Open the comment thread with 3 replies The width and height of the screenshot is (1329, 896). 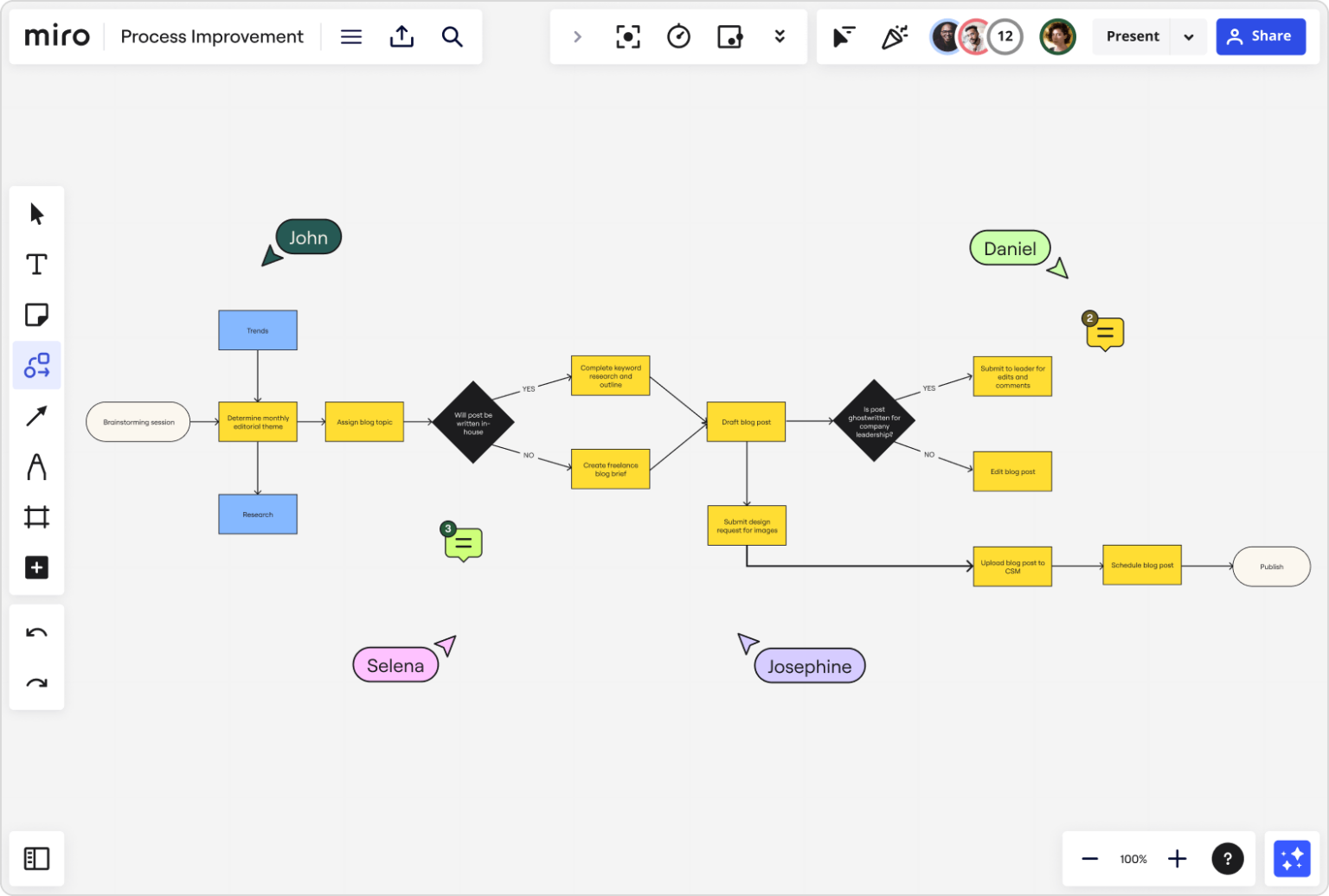463,543
